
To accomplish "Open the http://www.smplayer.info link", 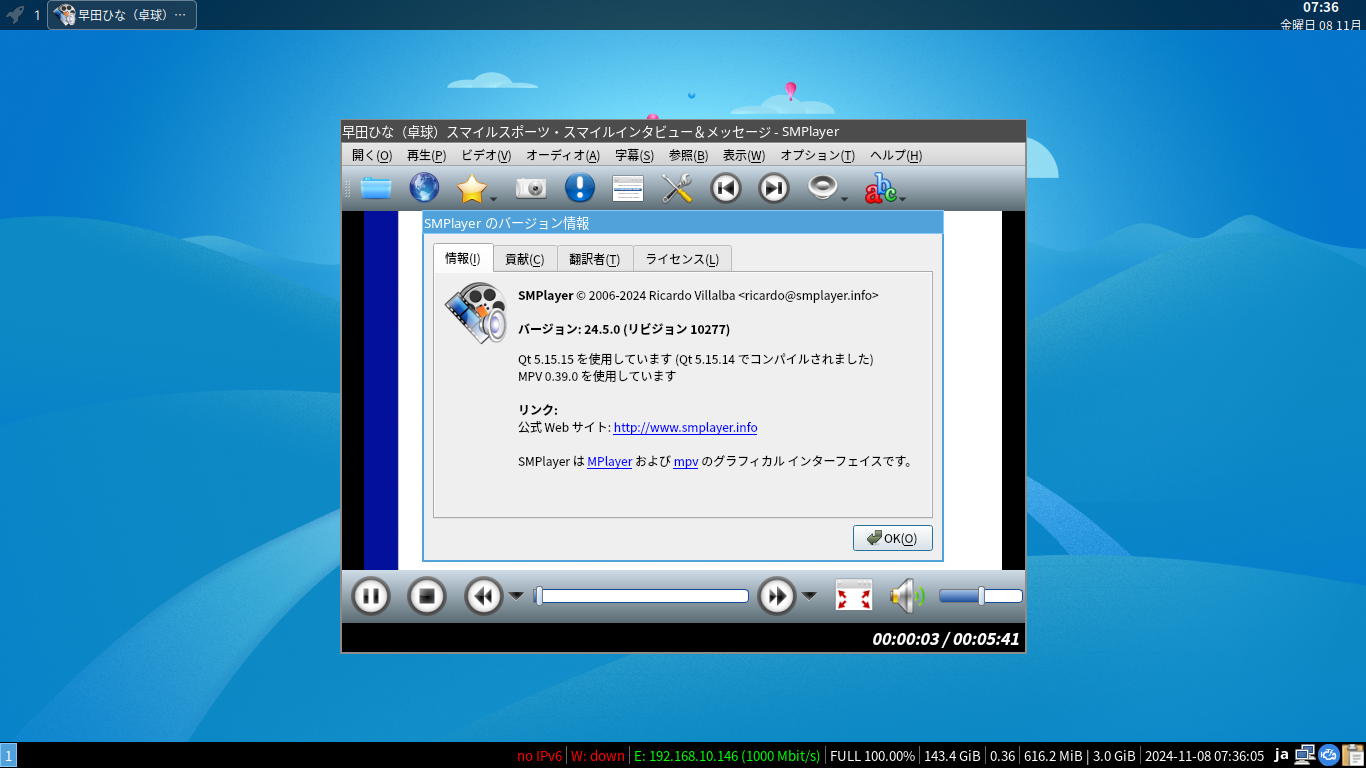I will [x=685, y=428].
